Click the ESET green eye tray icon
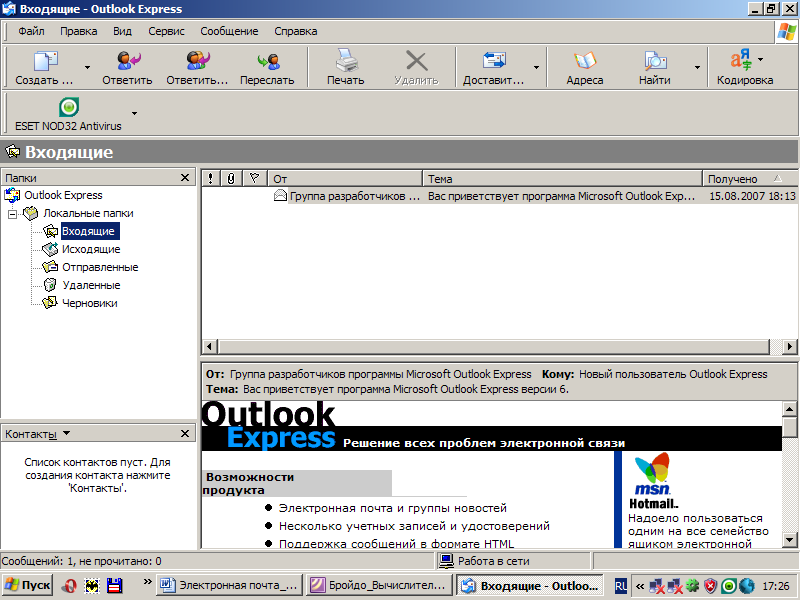This screenshot has height=600, width=800. tap(729, 586)
